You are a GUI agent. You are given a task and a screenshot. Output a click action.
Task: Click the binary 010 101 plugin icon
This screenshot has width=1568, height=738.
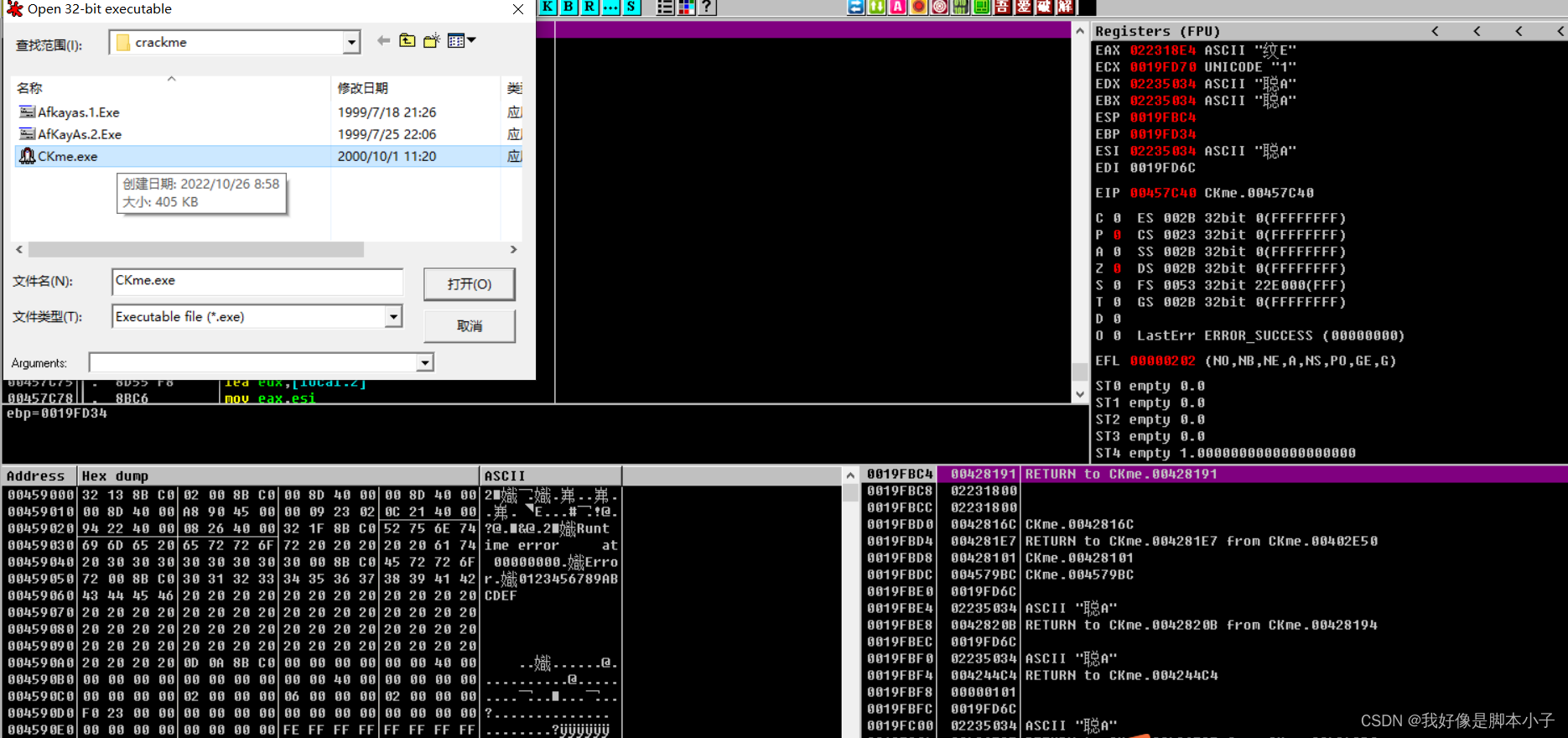(961, 7)
